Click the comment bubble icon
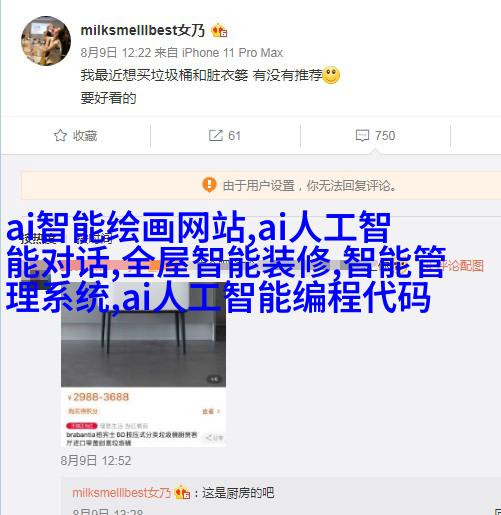Image resolution: width=501 pixels, height=515 pixels. click(362, 136)
